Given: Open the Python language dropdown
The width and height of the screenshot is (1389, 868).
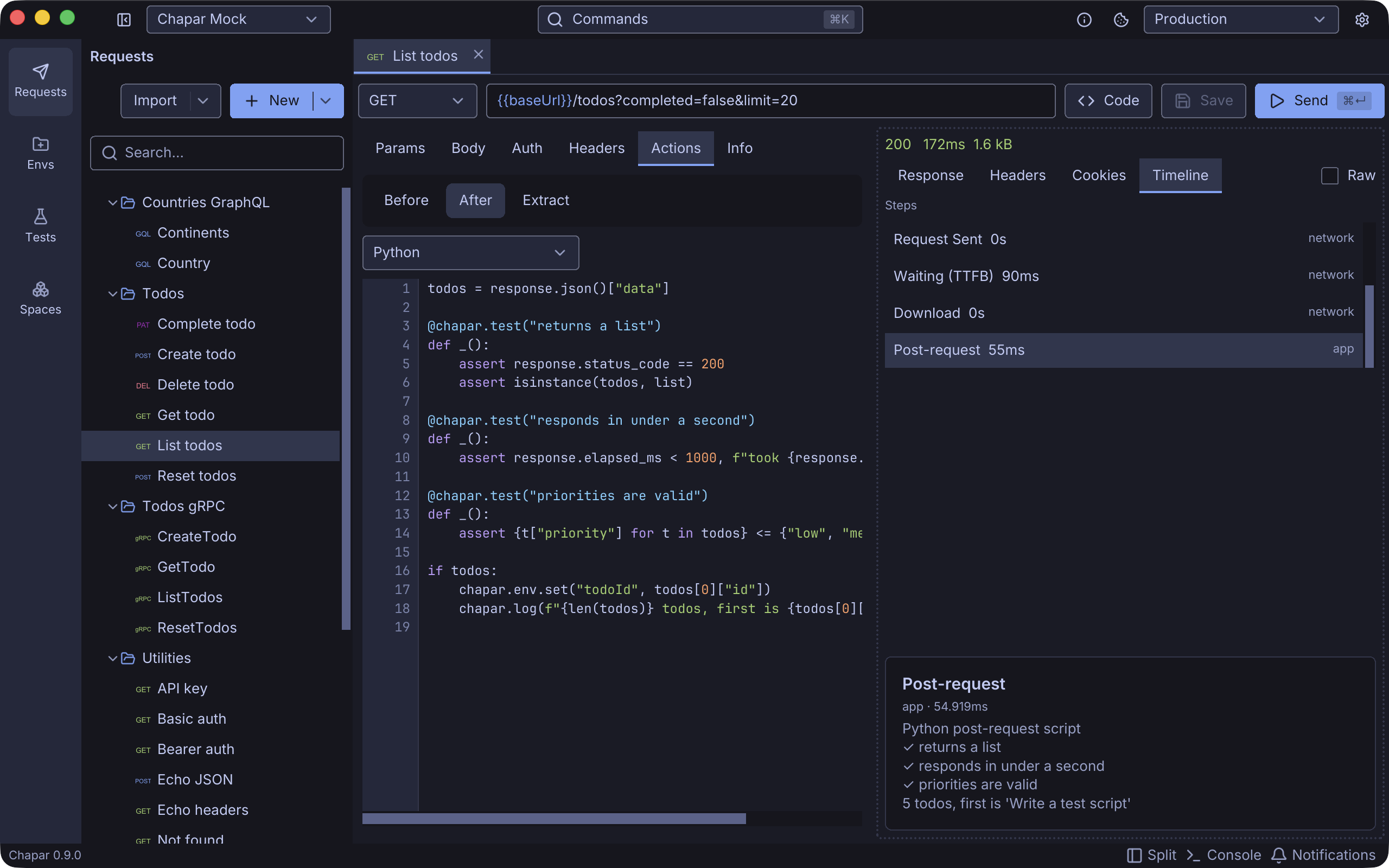Looking at the screenshot, I should pyautogui.click(x=470, y=253).
